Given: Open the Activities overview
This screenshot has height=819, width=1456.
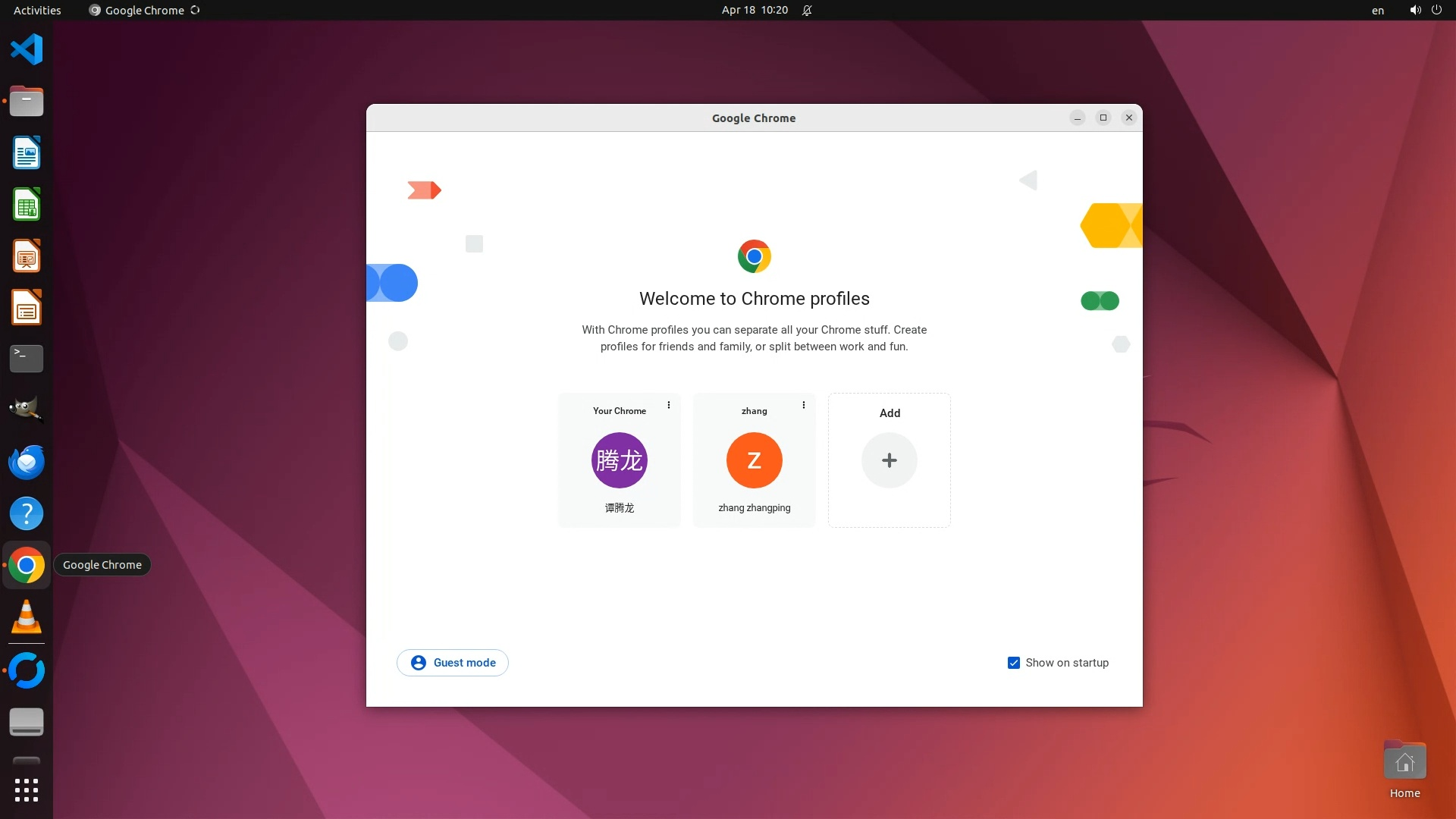Looking at the screenshot, I should [37, 10].
